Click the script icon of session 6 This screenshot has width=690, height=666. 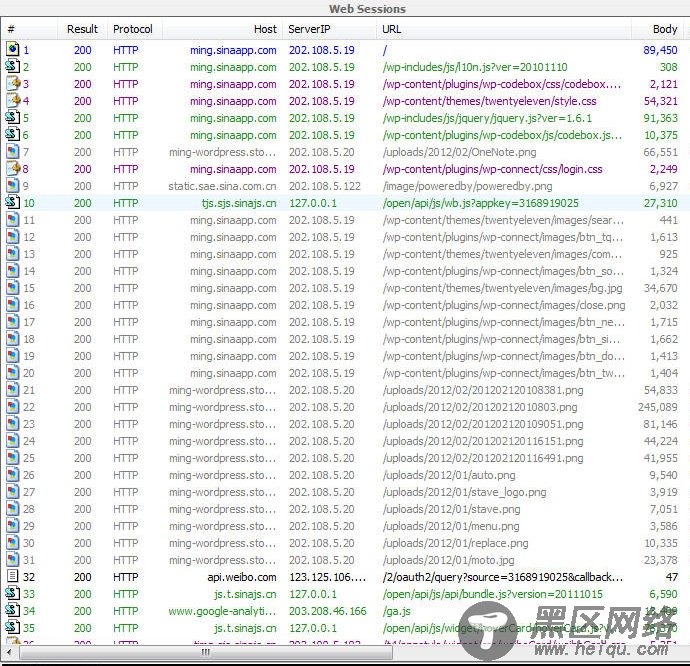click(x=13, y=135)
